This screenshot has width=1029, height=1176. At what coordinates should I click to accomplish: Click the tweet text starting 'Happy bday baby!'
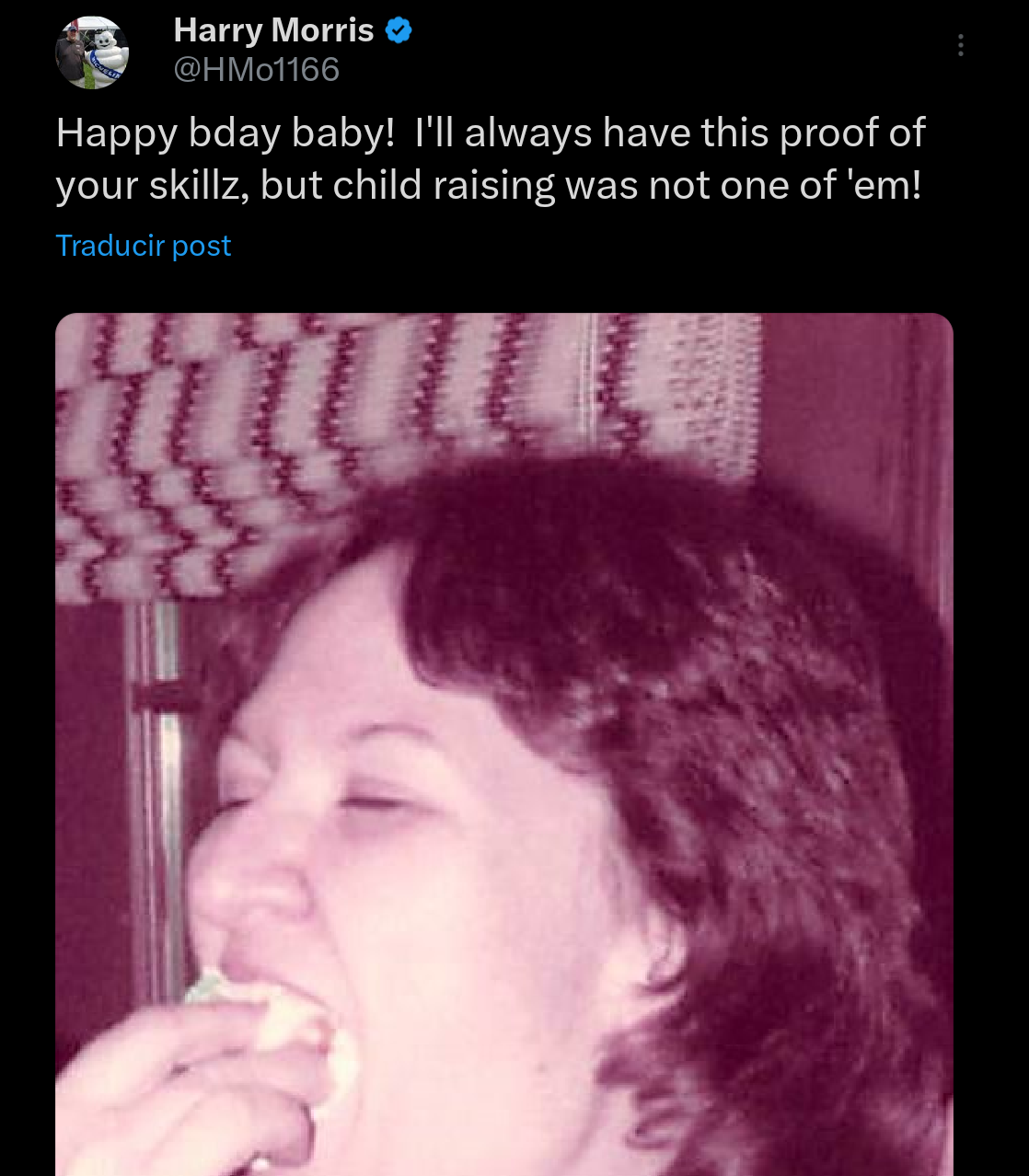491,159
